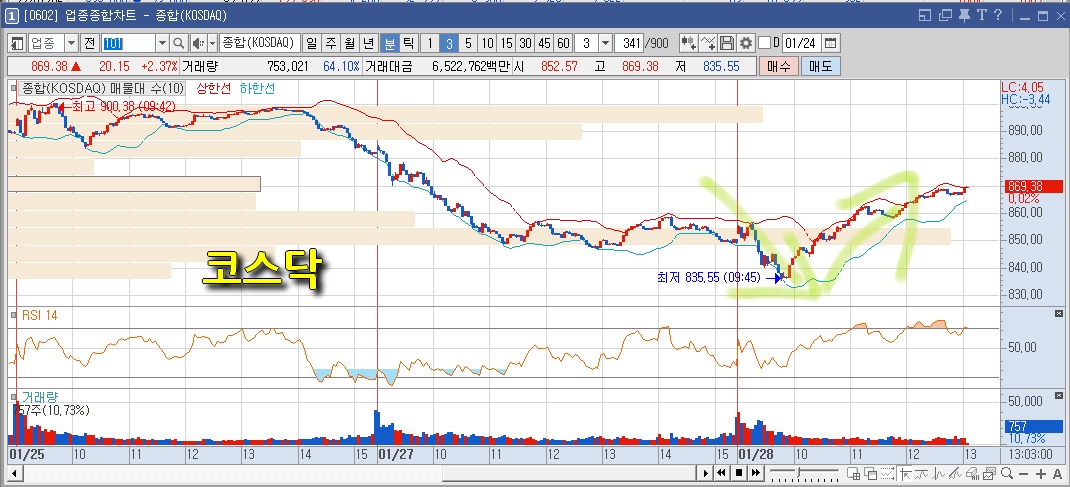Image resolution: width=1070 pixels, height=487 pixels.
Task: Choose the 45-minute interval button
Action: (544, 44)
